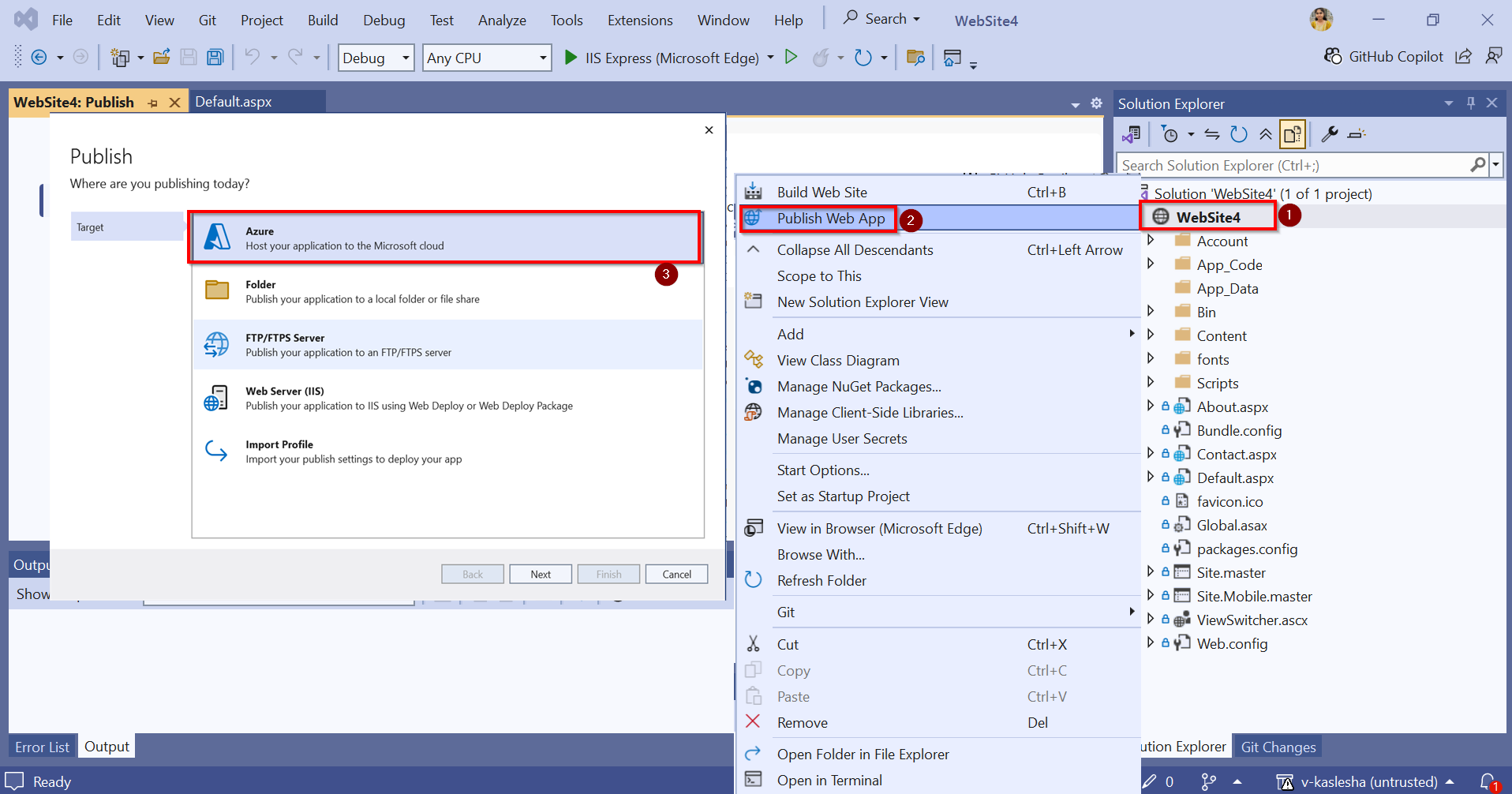Expand the Web.config tree node
The image size is (1512, 794).
[1151, 642]
